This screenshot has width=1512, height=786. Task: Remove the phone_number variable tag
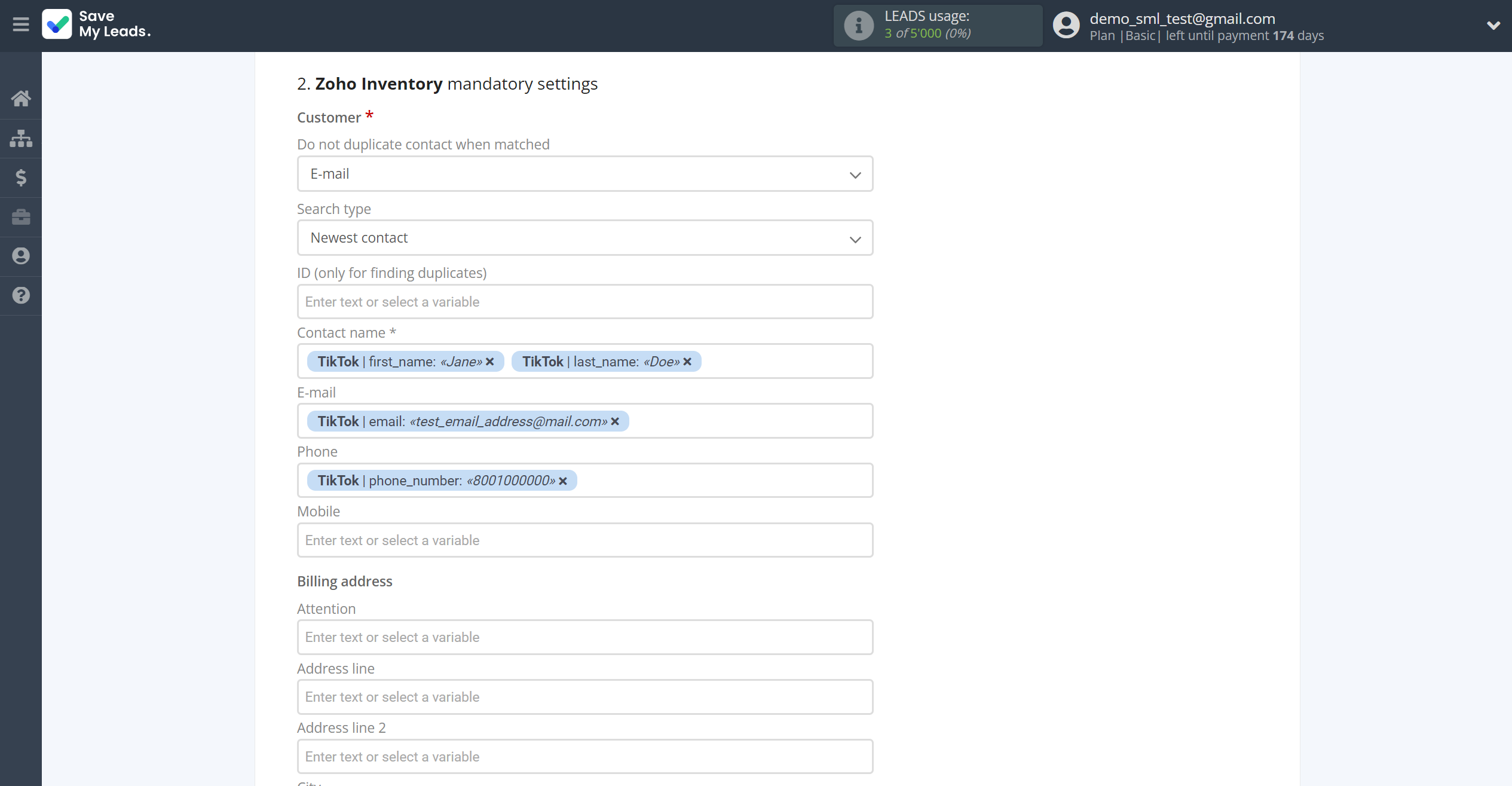point(563,481)
